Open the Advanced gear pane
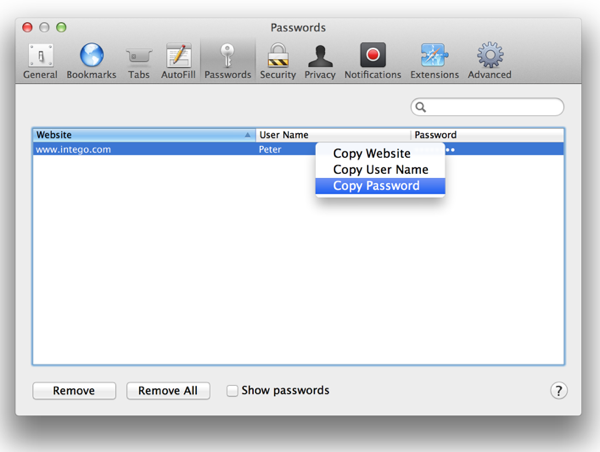600x452 pixels. point(490,61)
